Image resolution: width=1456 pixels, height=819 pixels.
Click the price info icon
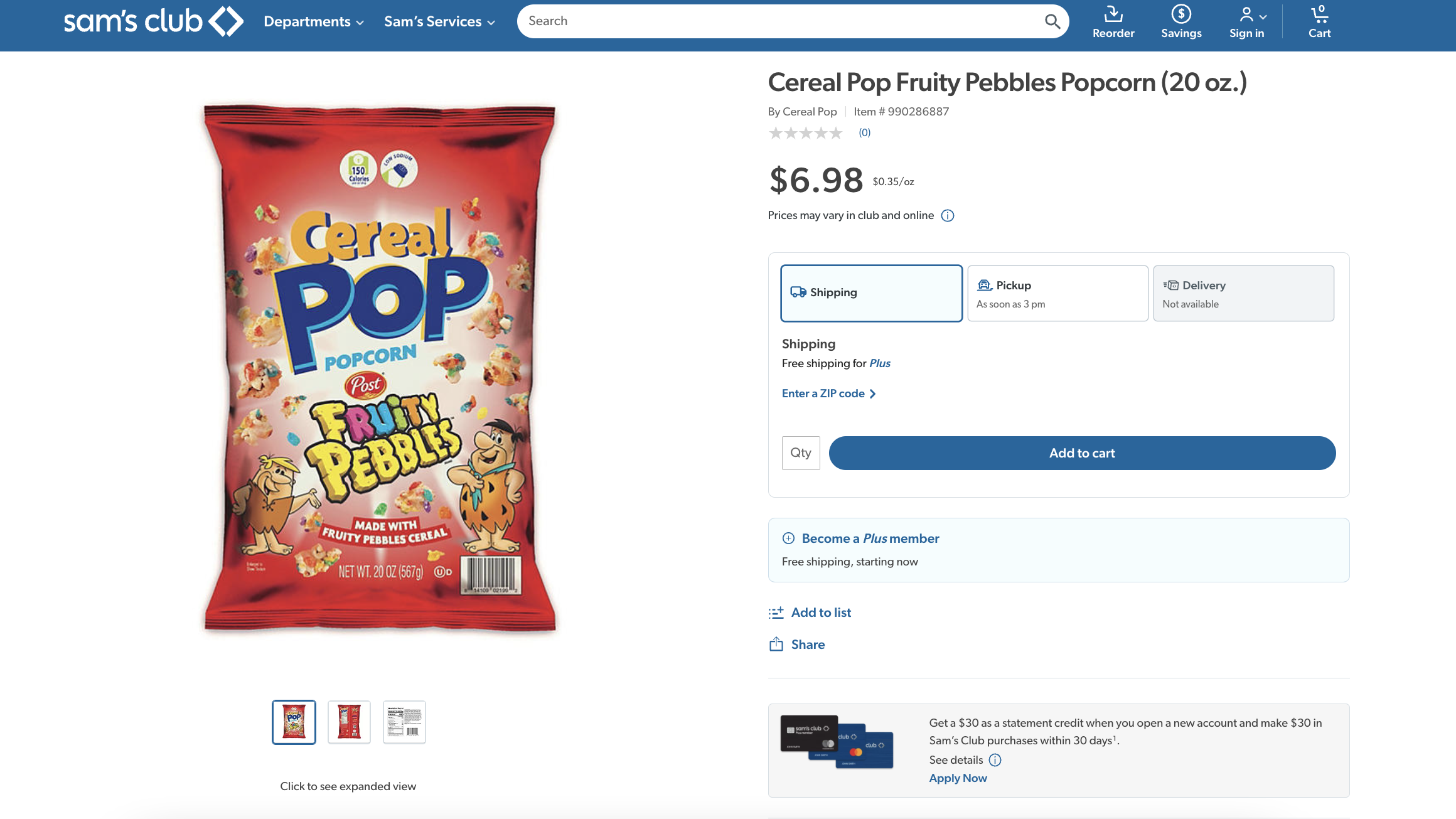(948, 216)
